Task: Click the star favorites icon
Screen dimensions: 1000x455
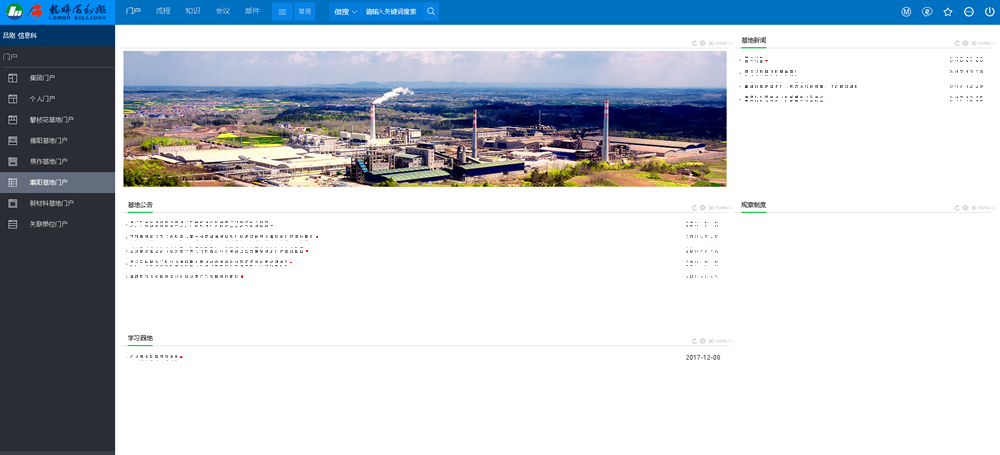Action: (x=948, y=11)
